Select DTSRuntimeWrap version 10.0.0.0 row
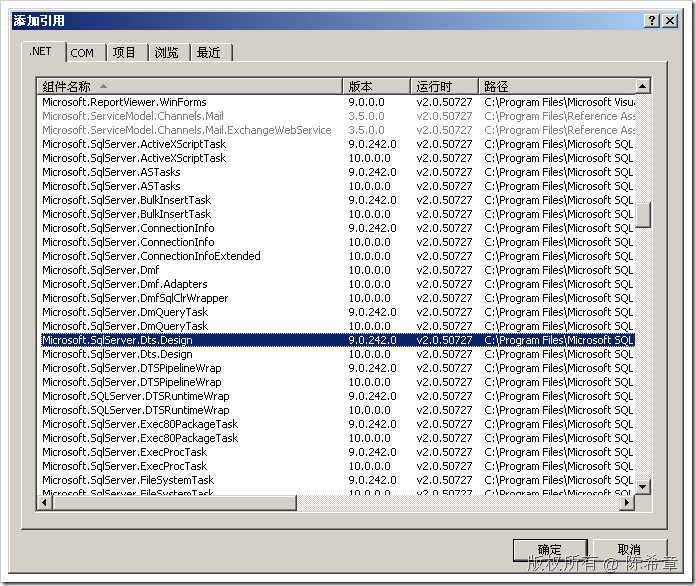Image resolution: width=696 pixels, height=586 pixels. point(337,410)
